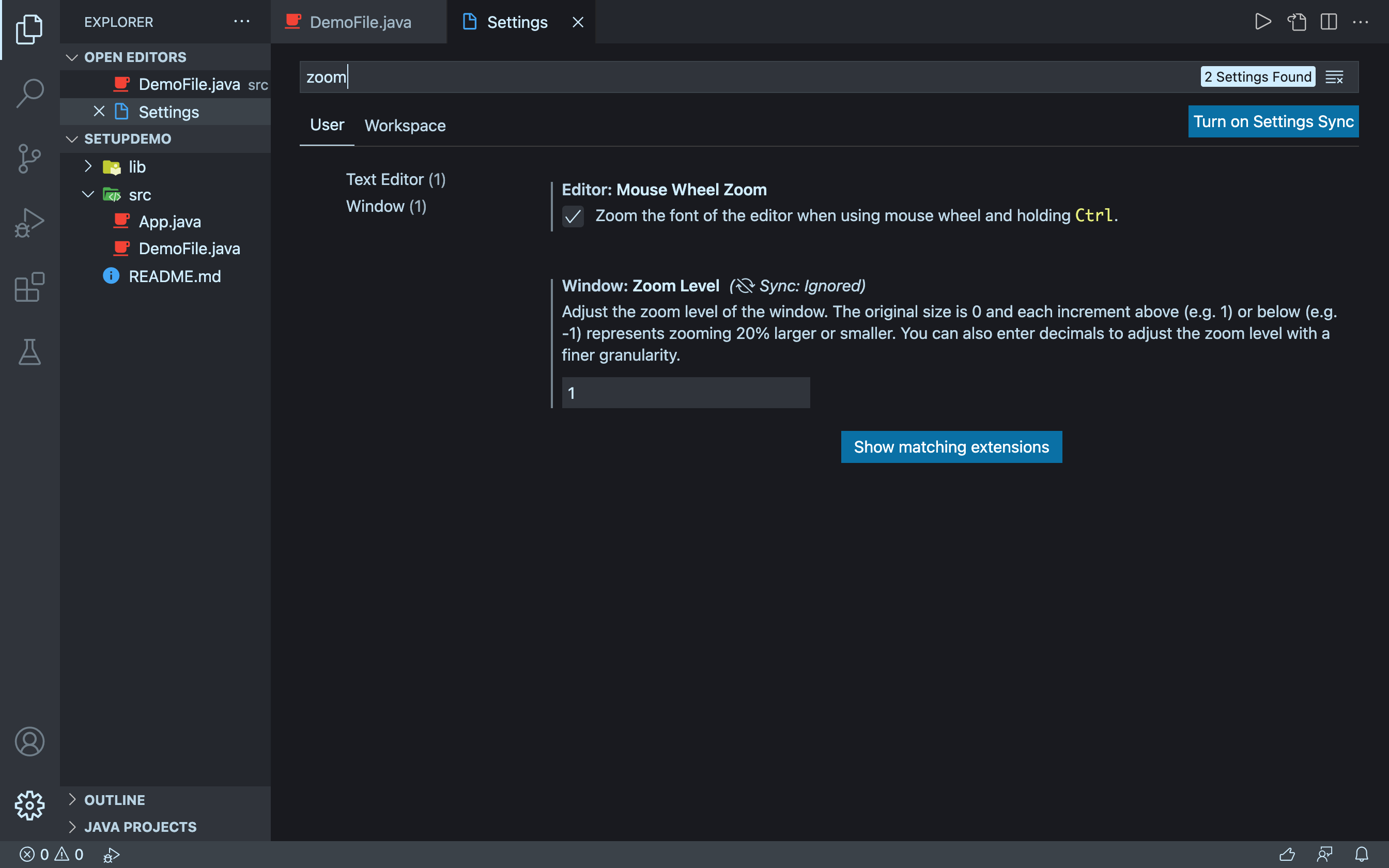Click the Settings gear icon in sidebar
Image resolution: width=1389 pixels, height=868 pixels.
29,805
